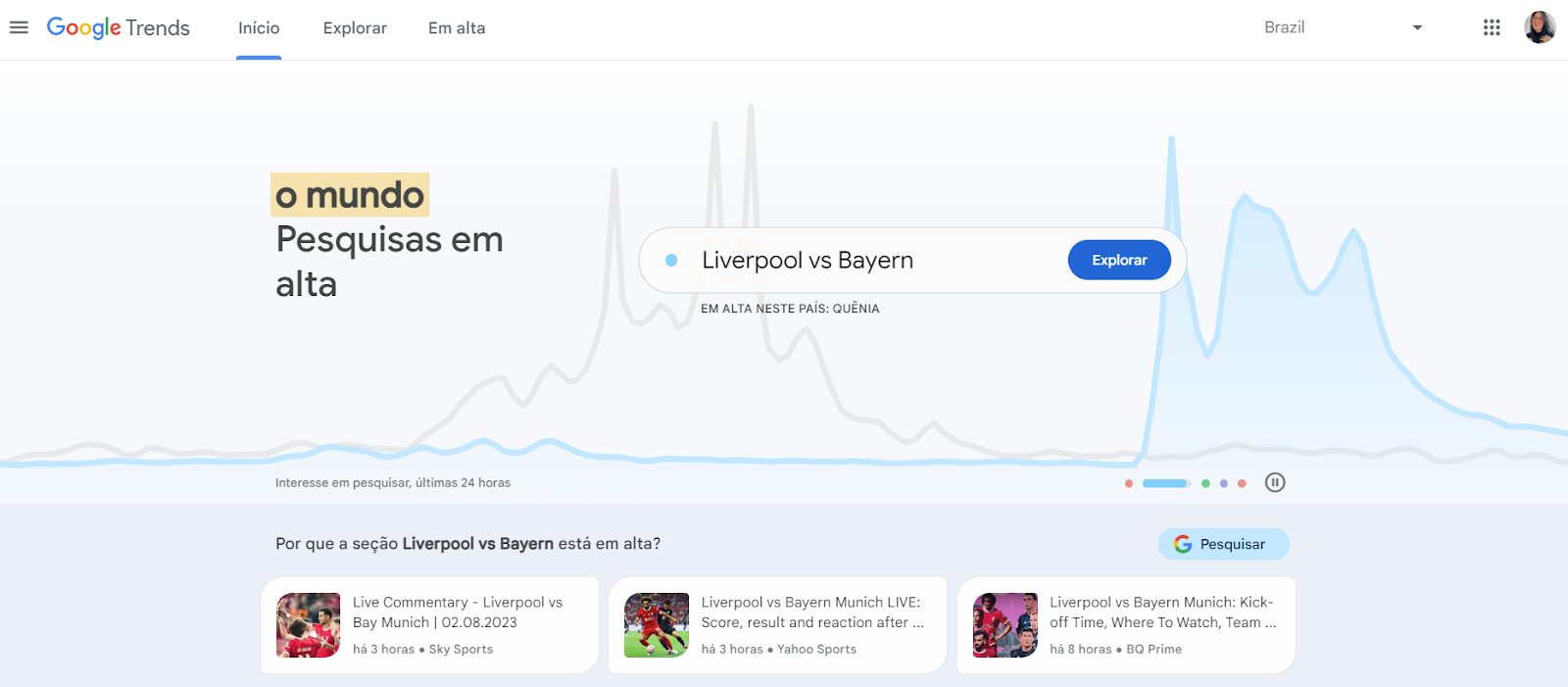Viewport: 1568px width, 687px height.
Task: Open the user account avatar
Action: point(1540,27)
